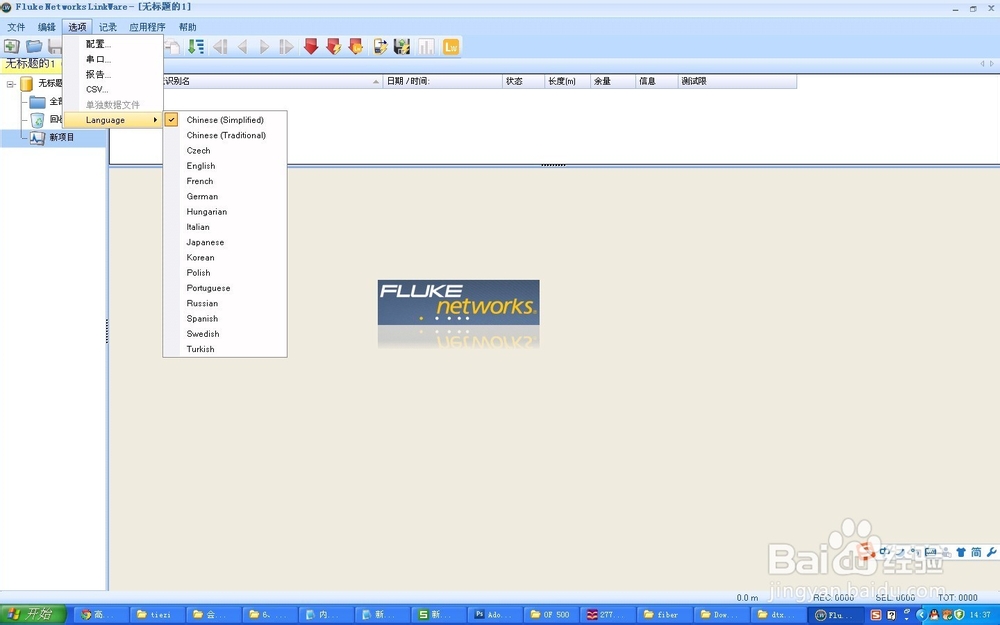Click the red arrow with LW badge icon
The image size is (1000, 625).
tap(356, 47)
